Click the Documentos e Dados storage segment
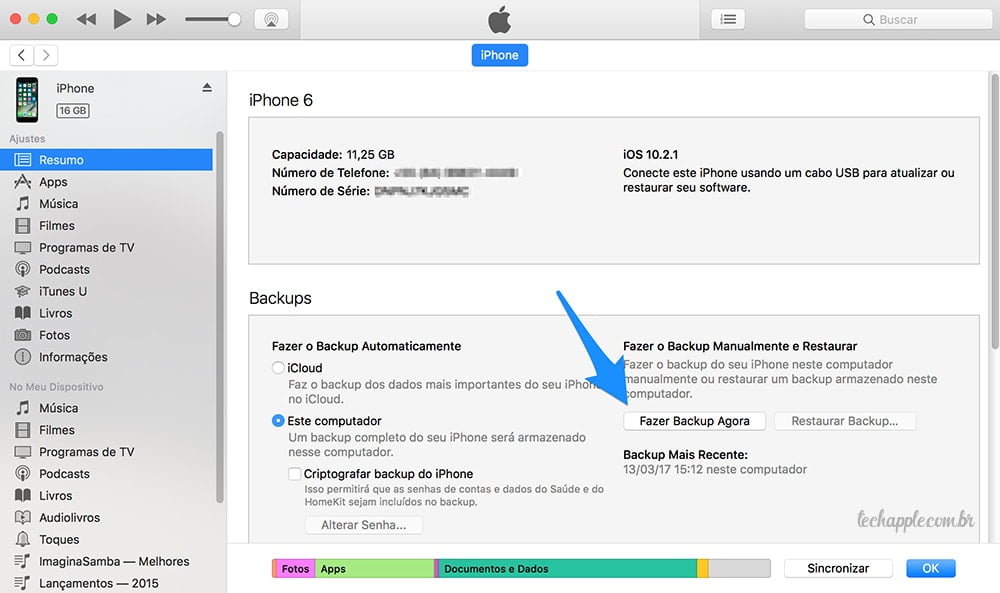1000x593 pixels. 567,568
